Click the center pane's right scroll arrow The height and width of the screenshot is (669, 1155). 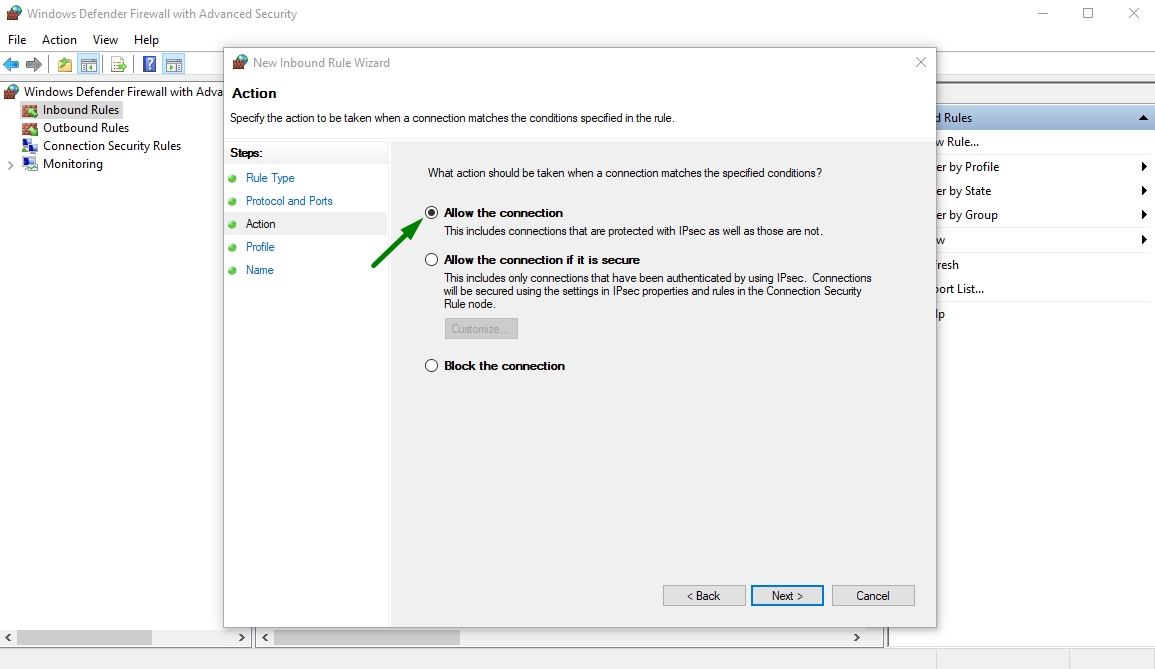(857, 637)
